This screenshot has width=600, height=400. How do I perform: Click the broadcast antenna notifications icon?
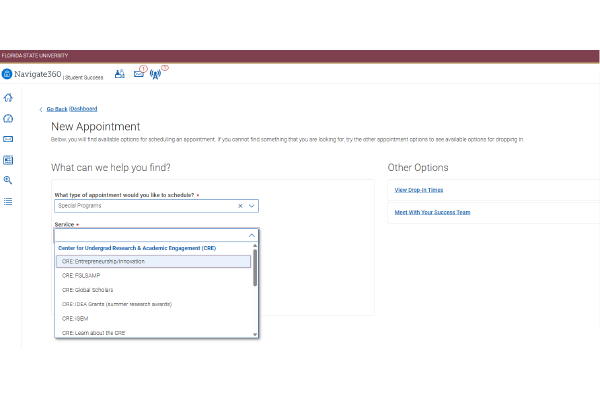click(156, 74)
